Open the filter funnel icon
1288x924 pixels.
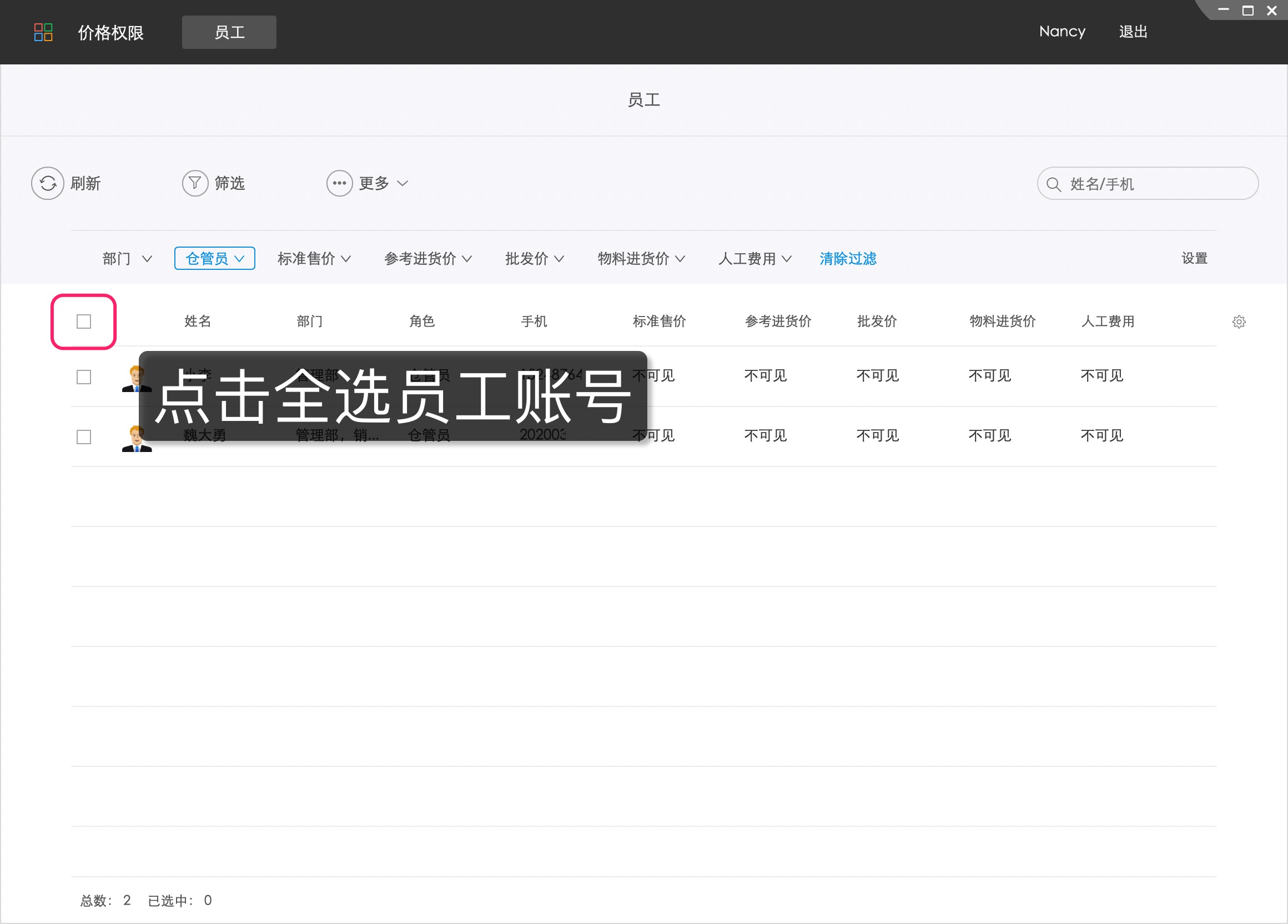[195, 183]
